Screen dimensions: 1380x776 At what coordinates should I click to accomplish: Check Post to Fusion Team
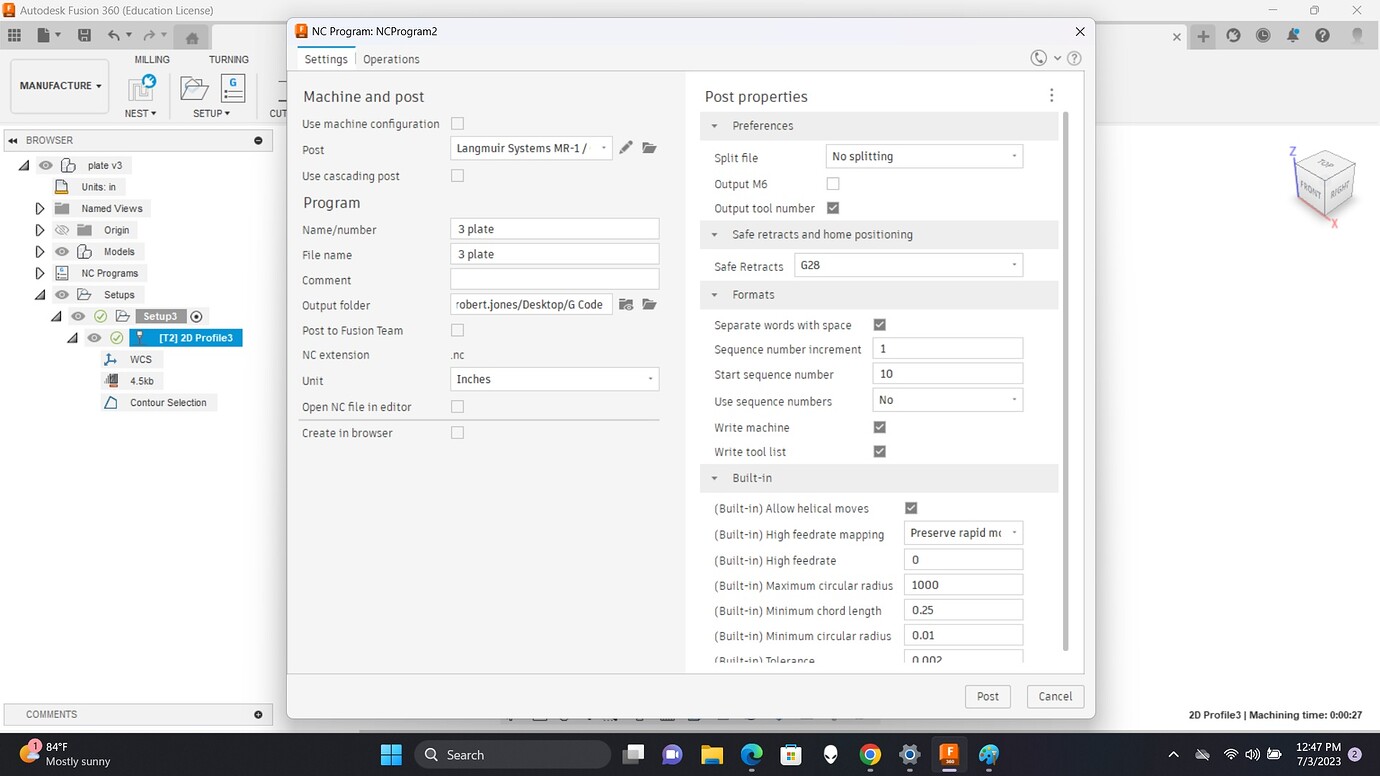(x=457, y=330)
